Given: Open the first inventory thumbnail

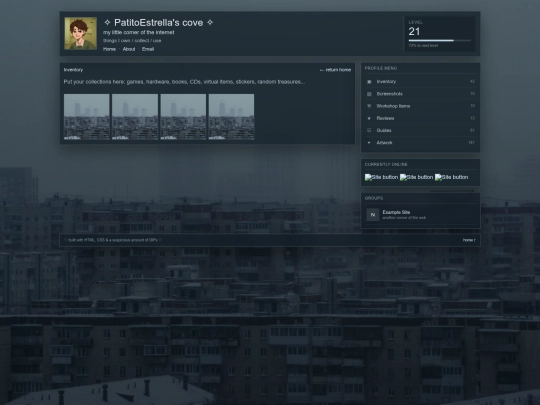Looking at the screenshot, I should coord(87,117).
